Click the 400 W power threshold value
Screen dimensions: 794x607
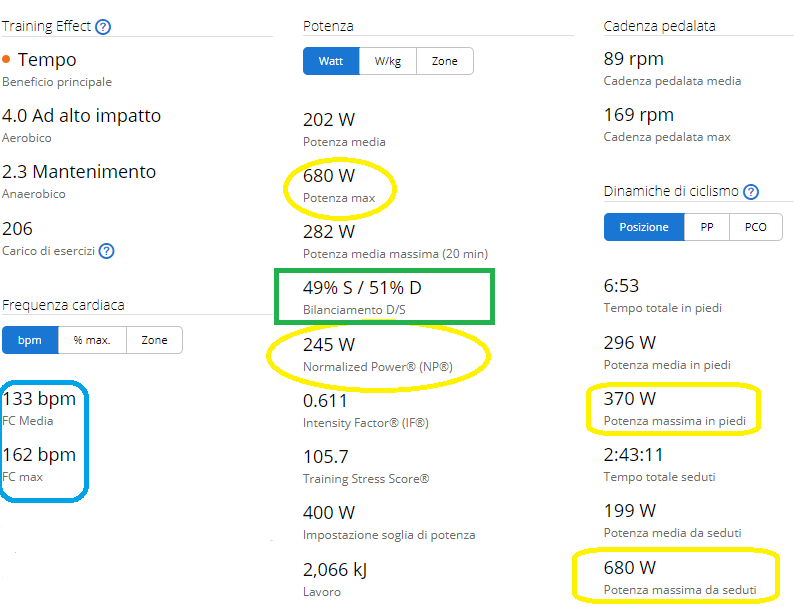click(x=329, y=513)
